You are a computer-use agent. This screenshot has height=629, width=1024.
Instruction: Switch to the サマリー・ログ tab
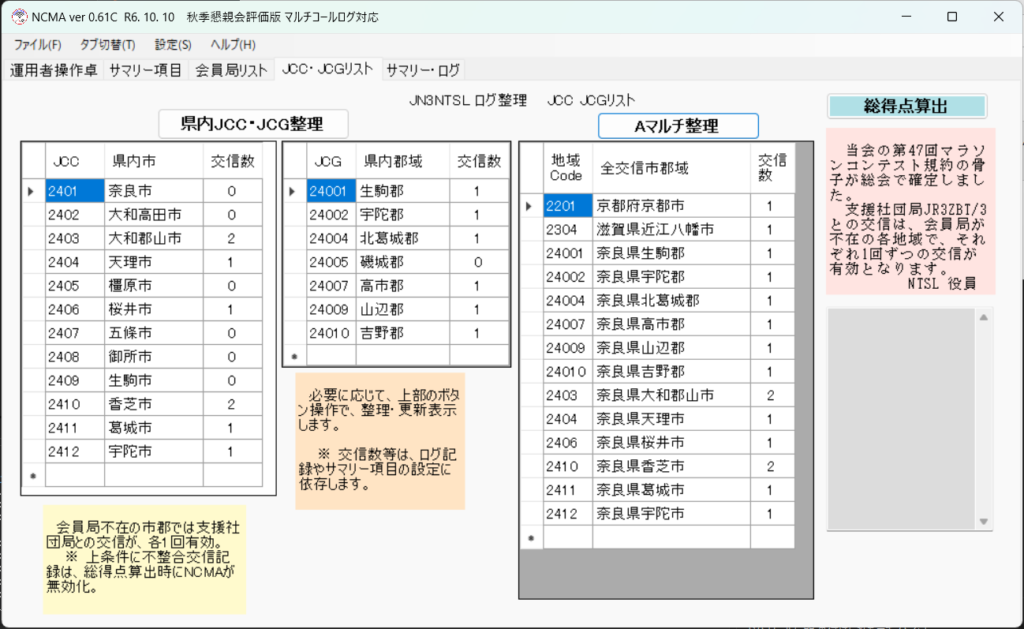423,70
